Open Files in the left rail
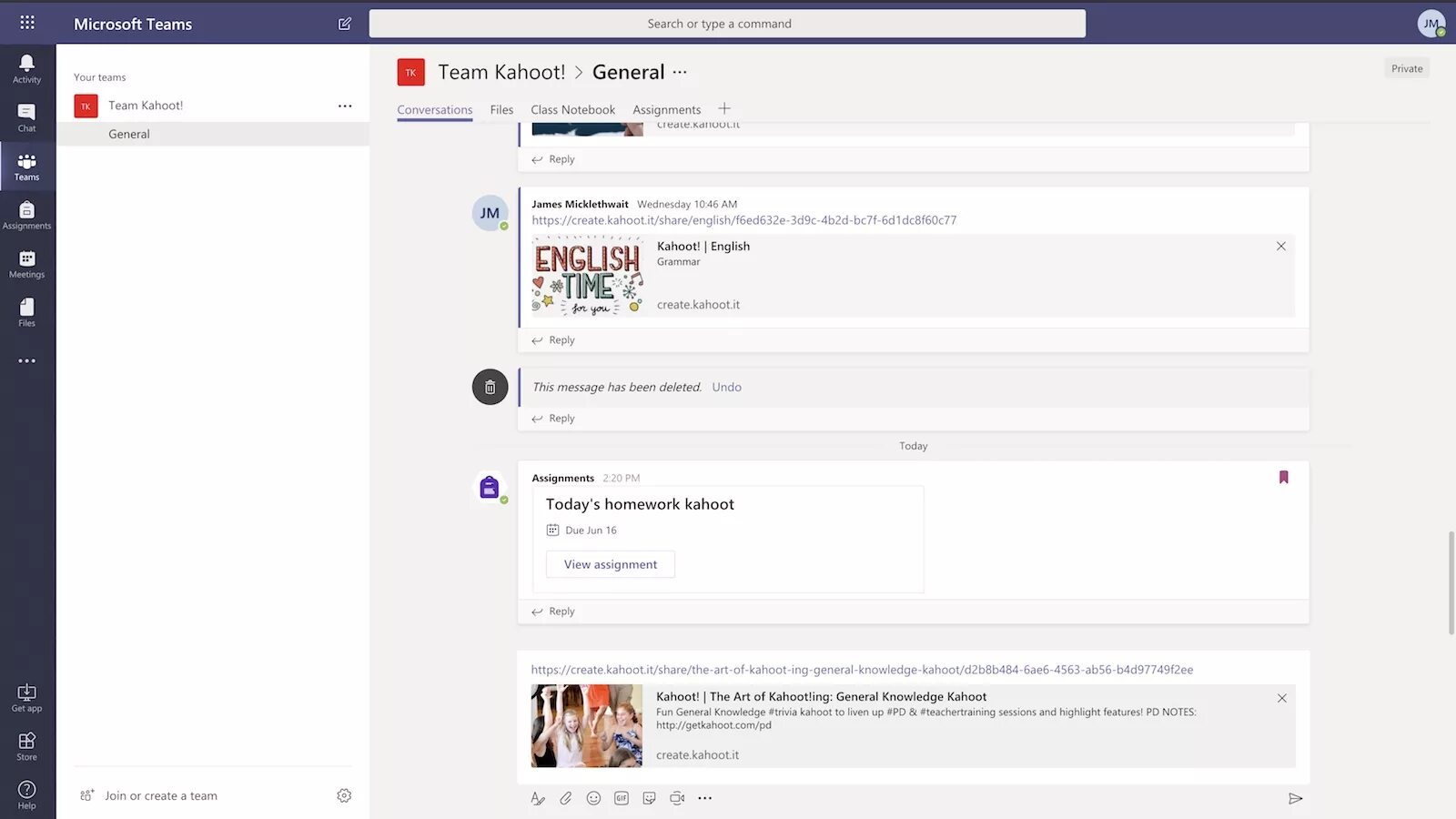This screenshot has height=819, width=1456. point(27,312)
